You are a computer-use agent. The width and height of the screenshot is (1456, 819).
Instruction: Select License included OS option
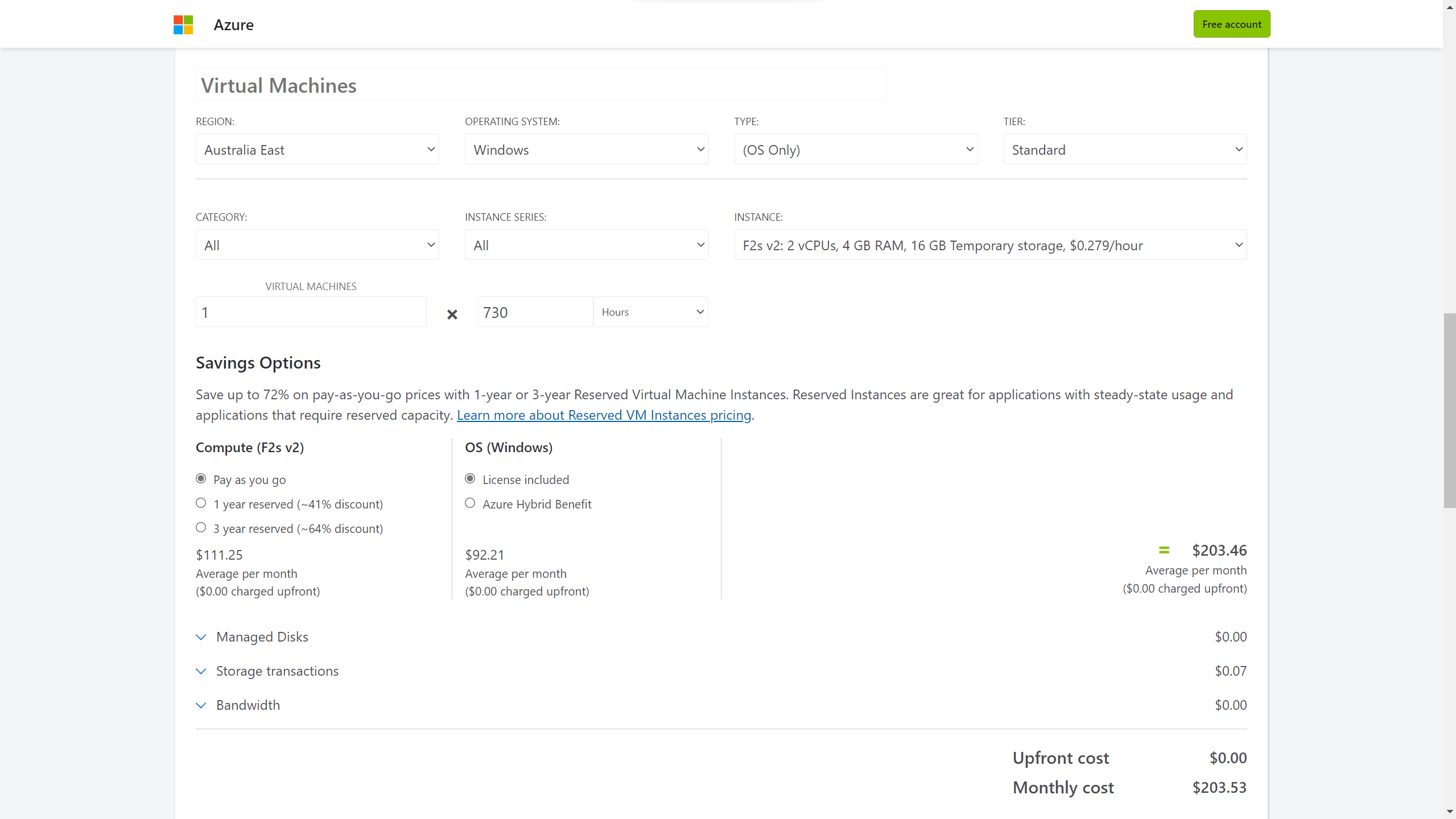(x=470, y=479)
